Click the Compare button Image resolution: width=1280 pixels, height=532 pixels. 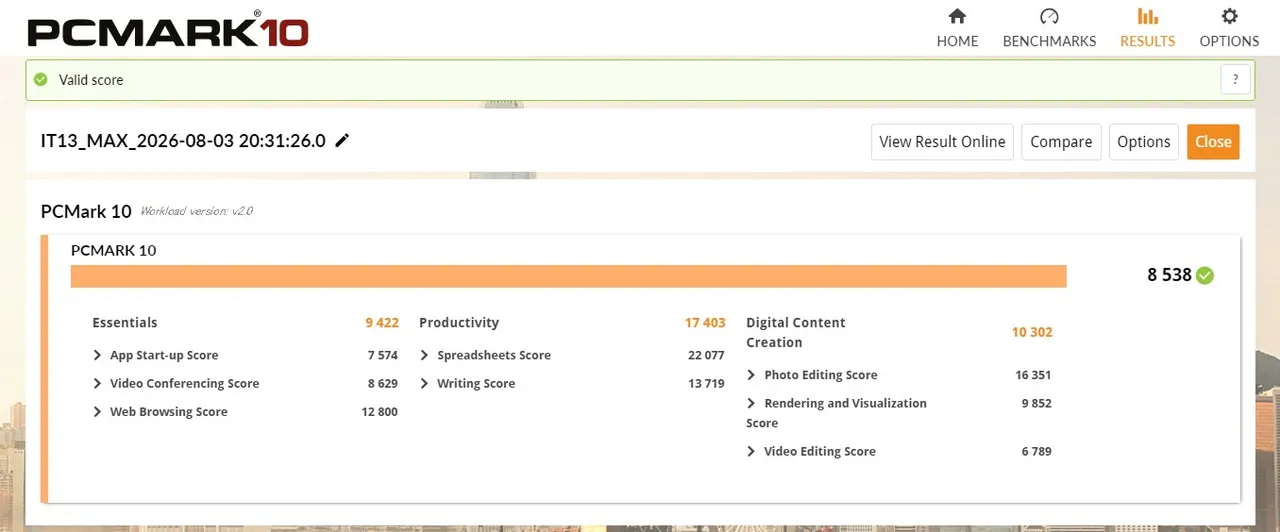tap(1061, 142)
